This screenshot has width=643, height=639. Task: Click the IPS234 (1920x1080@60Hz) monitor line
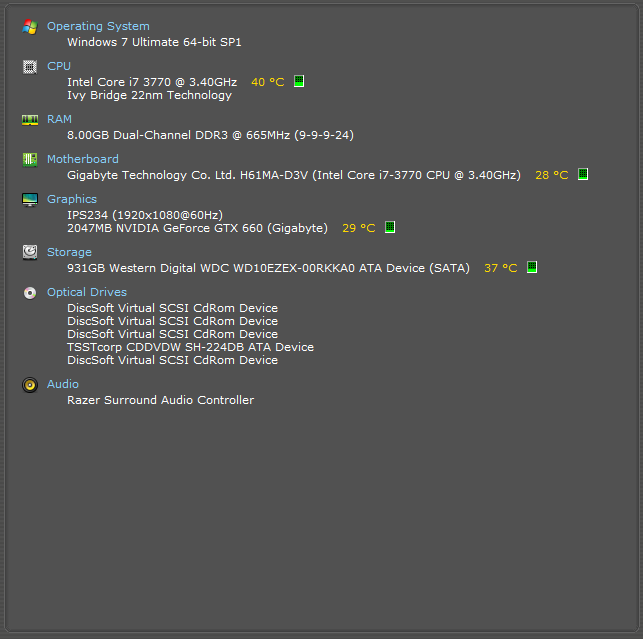145,215
